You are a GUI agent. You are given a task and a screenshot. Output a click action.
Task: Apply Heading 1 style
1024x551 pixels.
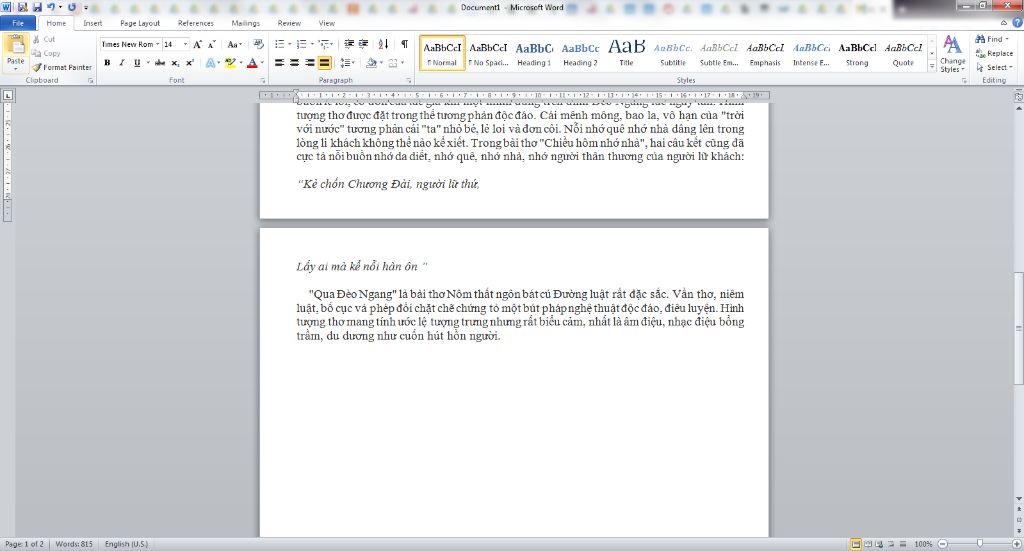click(534, 54)
